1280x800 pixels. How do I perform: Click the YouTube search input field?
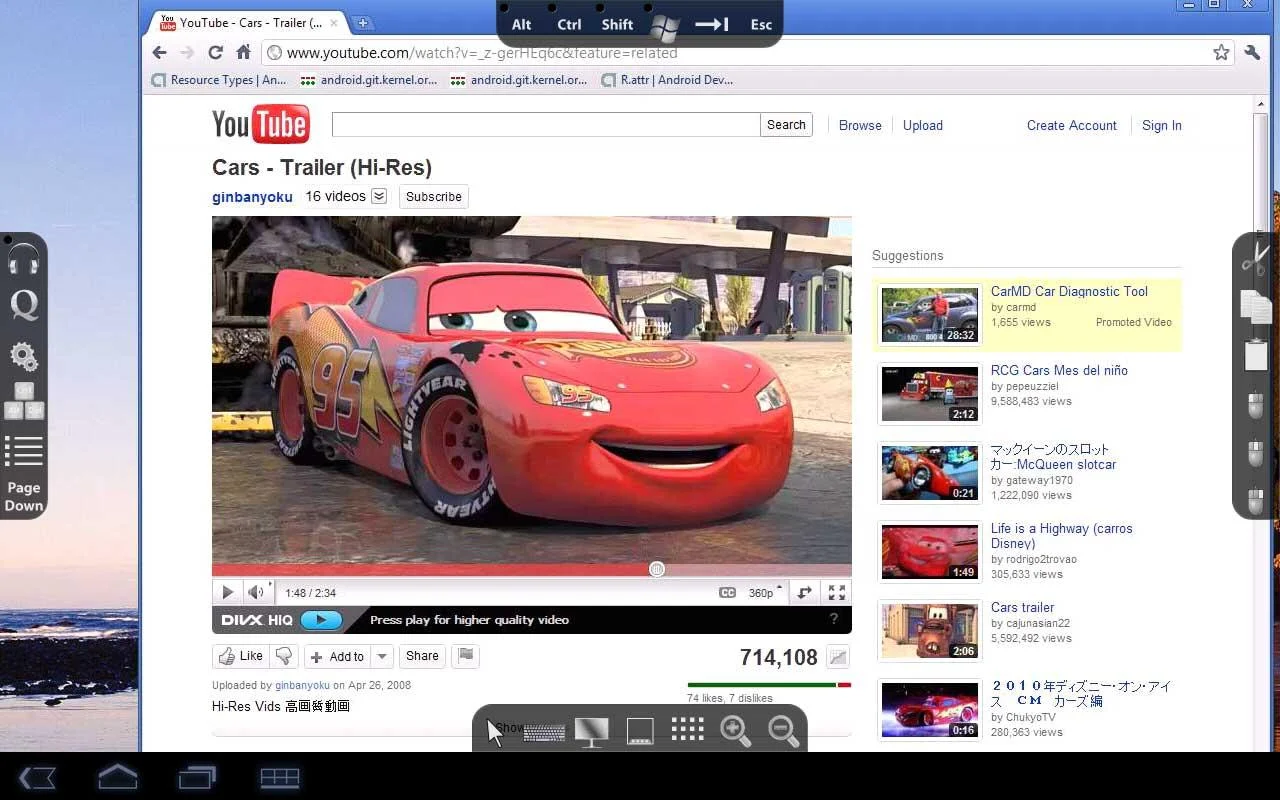point(546,125)
